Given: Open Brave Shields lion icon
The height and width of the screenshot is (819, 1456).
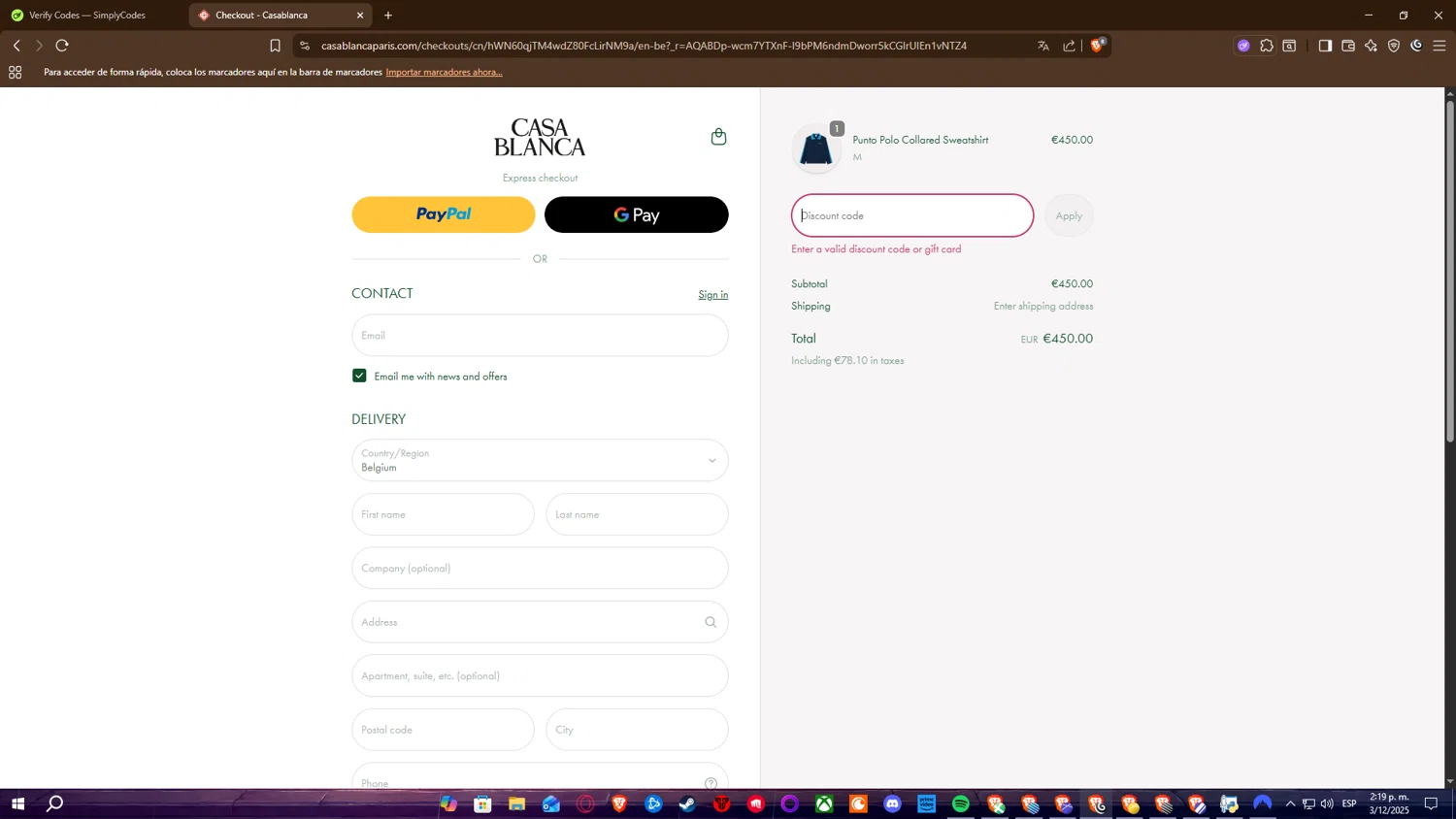Looking at the screenshot, I should (1098, 46).
